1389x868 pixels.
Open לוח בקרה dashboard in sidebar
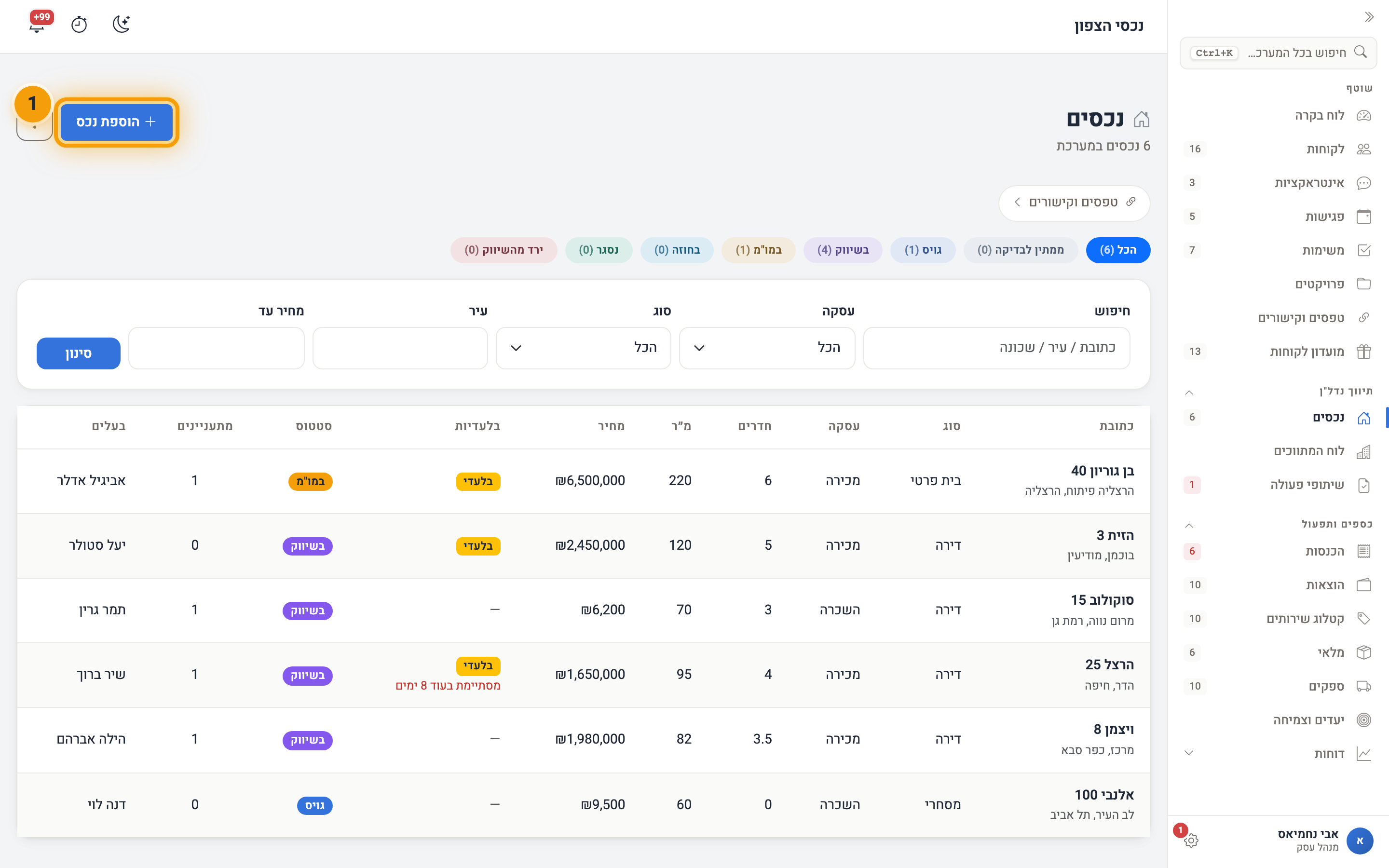tap(1278, 115)
